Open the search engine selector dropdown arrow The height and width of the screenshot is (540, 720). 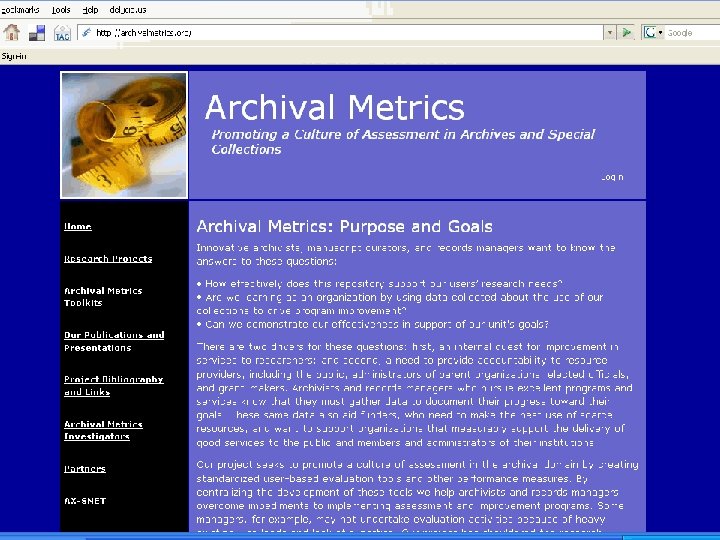[661, 33]
